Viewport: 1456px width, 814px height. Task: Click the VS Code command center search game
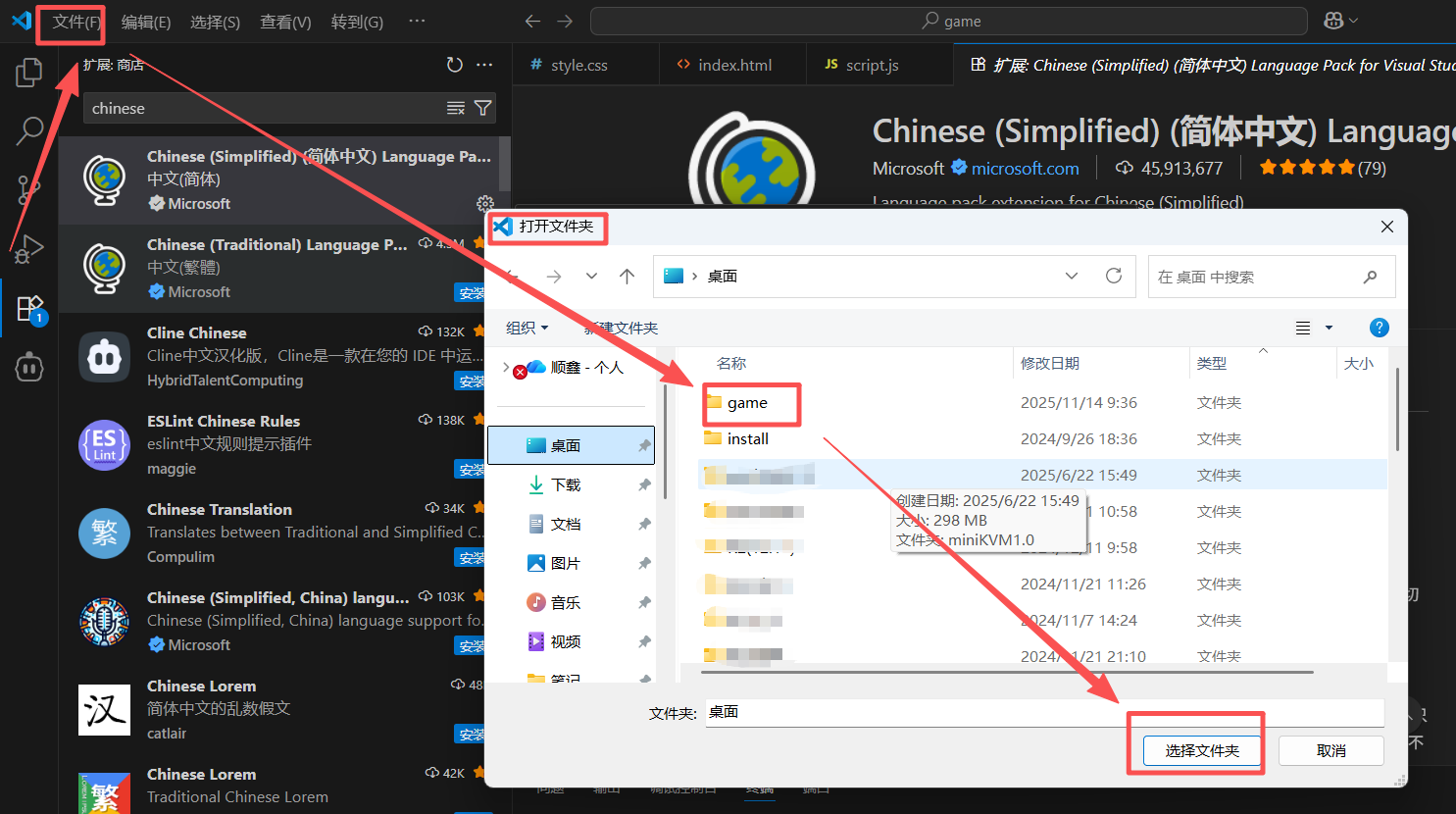[x=949, y=21]
